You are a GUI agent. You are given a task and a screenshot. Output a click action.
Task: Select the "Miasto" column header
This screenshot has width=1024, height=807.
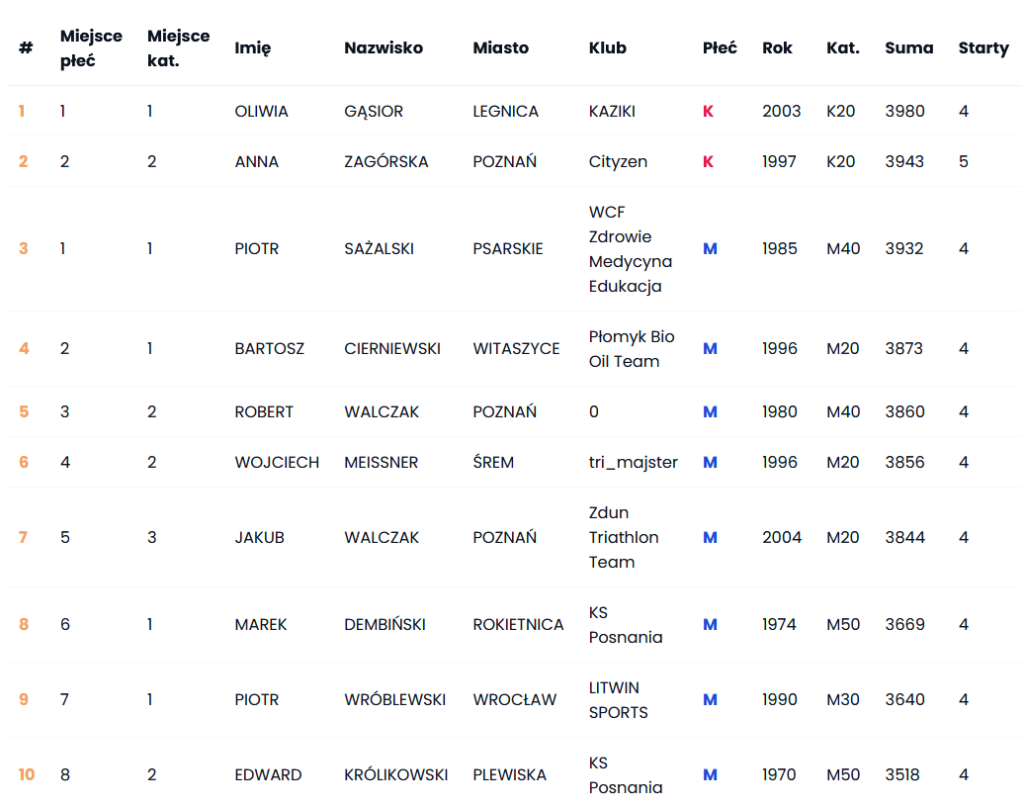(x=500, y=48)
